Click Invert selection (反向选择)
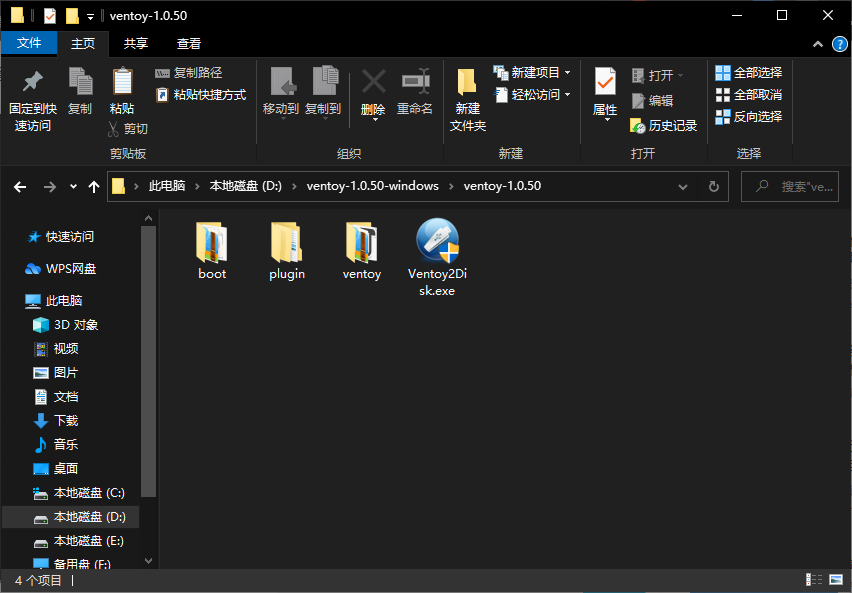The width and height of the screenshot is (852, 593). [x=749, y=116]
